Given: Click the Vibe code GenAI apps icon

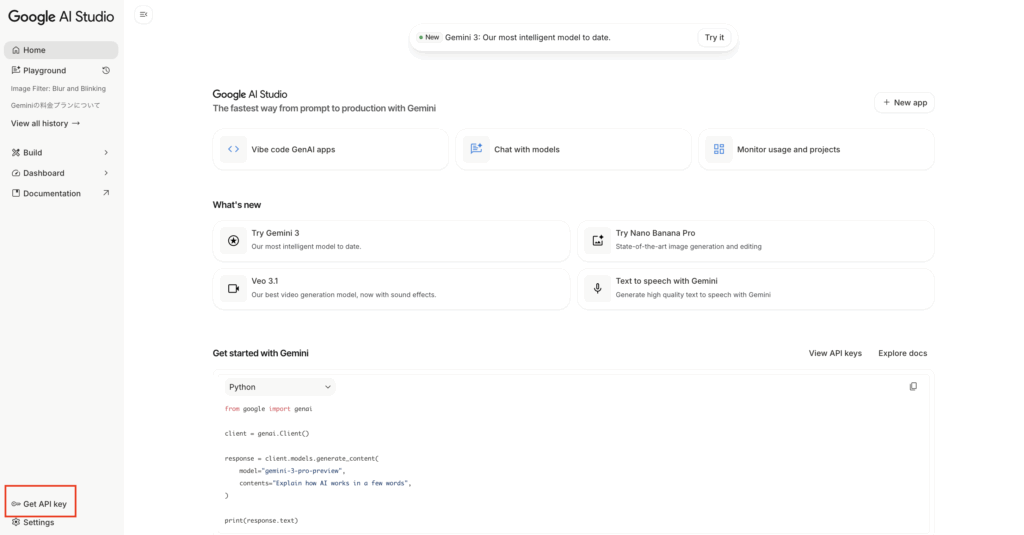Looking at the screenshot, I should pyautogui.click(x=233, y=149).
